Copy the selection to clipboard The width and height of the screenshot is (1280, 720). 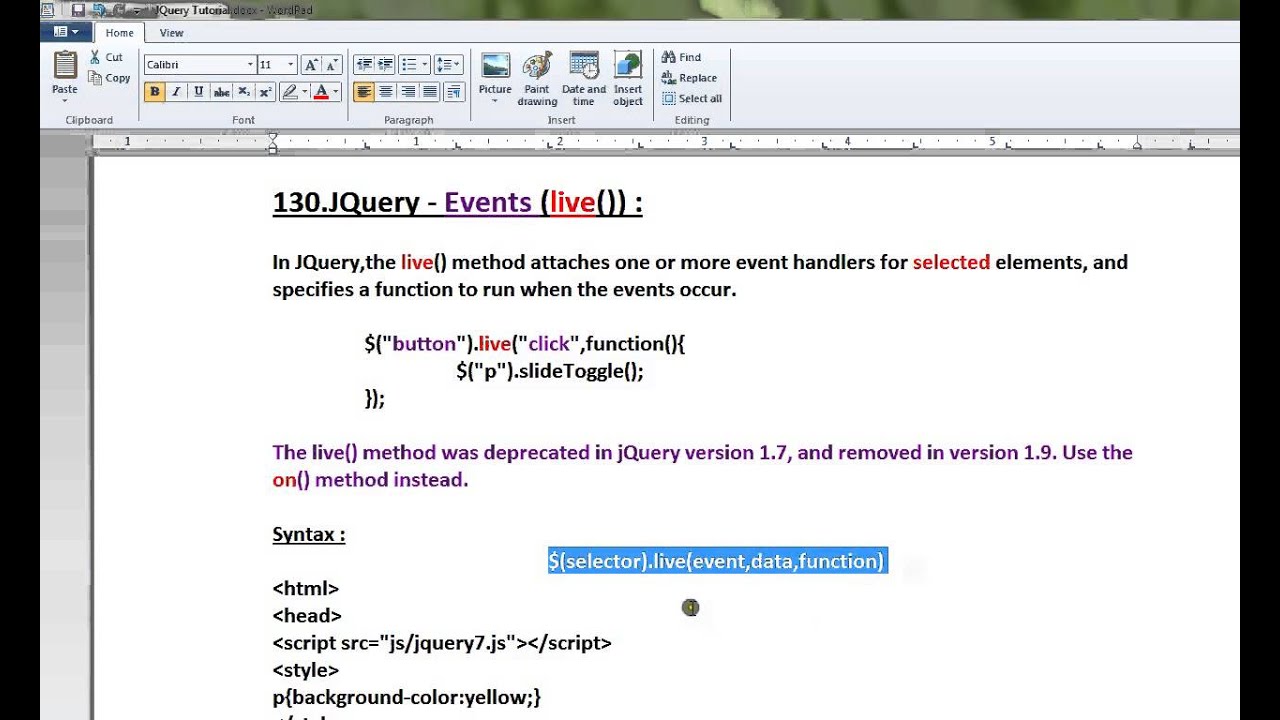109,78
